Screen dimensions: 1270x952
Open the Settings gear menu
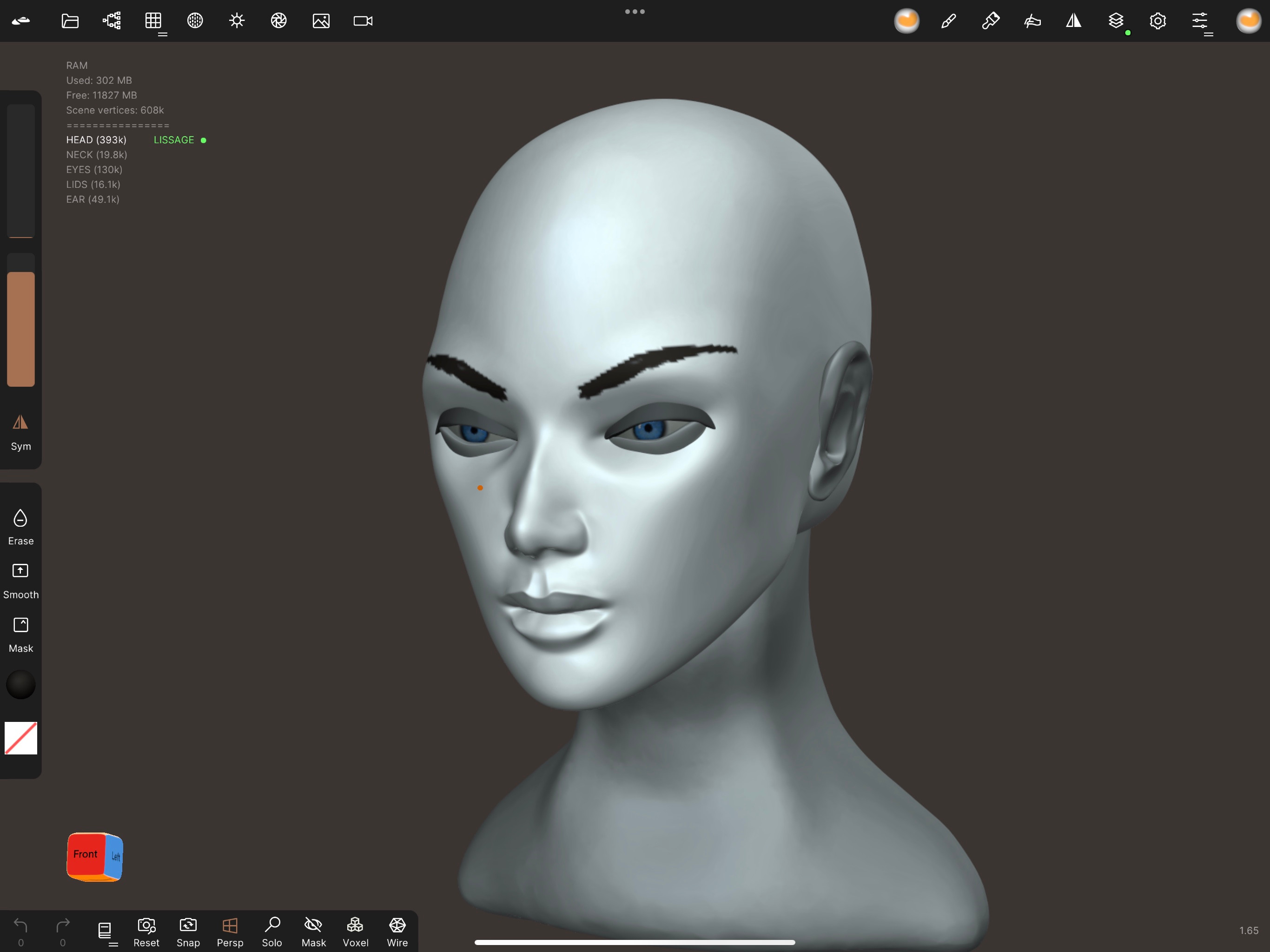click(x=1158, y=21)
